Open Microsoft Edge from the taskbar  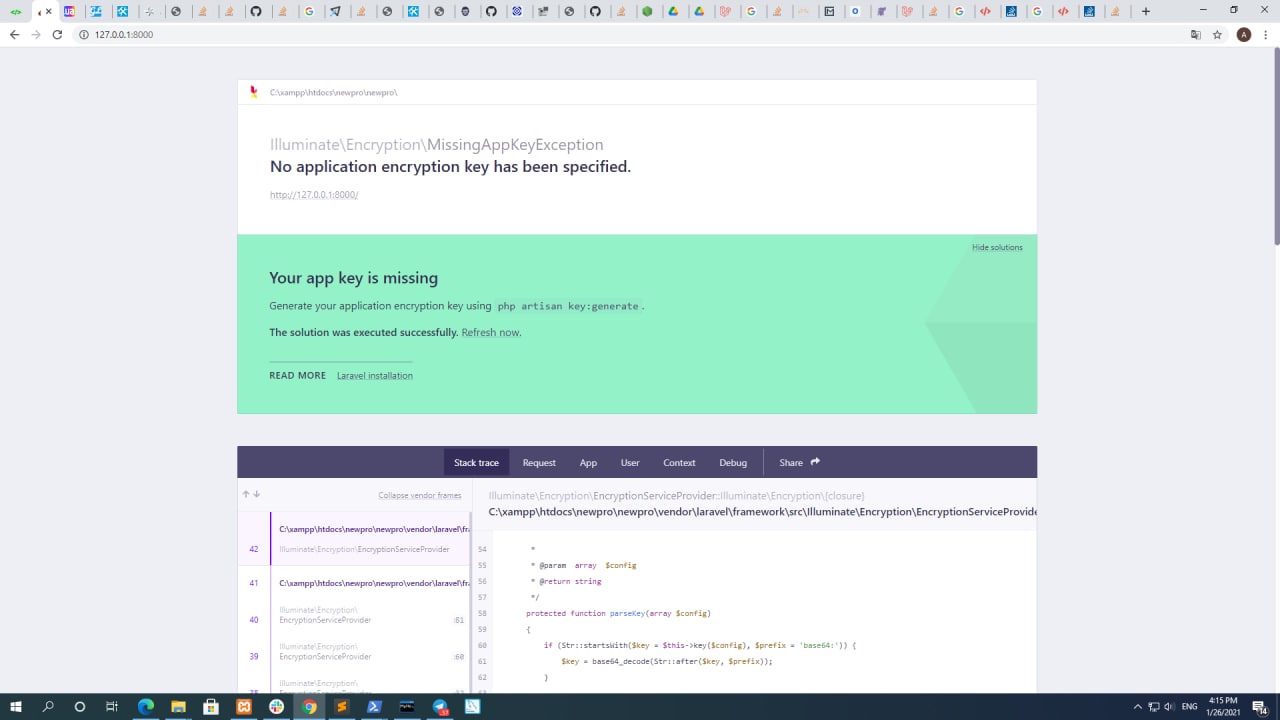tap(145, 707)
